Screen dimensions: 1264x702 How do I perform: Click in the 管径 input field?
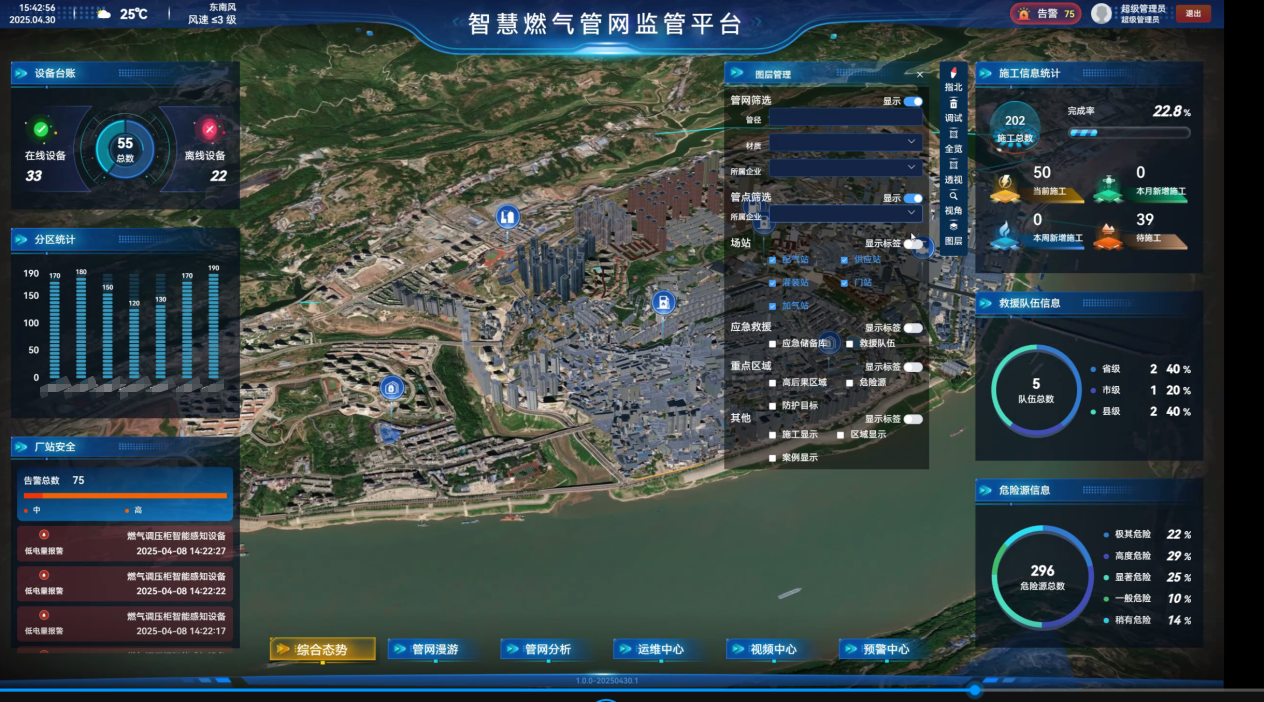click(x=846, y=118)
